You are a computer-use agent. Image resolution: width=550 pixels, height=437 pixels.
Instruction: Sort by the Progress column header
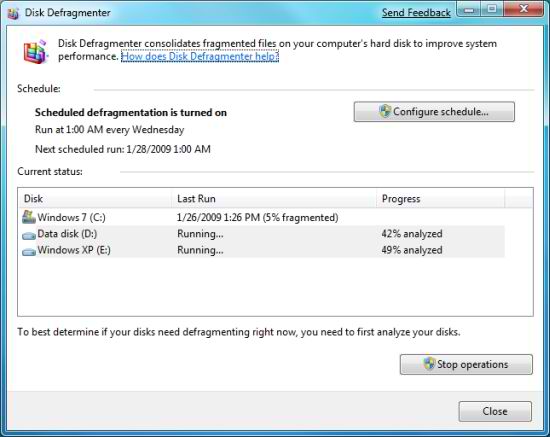[x=441, y=199]
